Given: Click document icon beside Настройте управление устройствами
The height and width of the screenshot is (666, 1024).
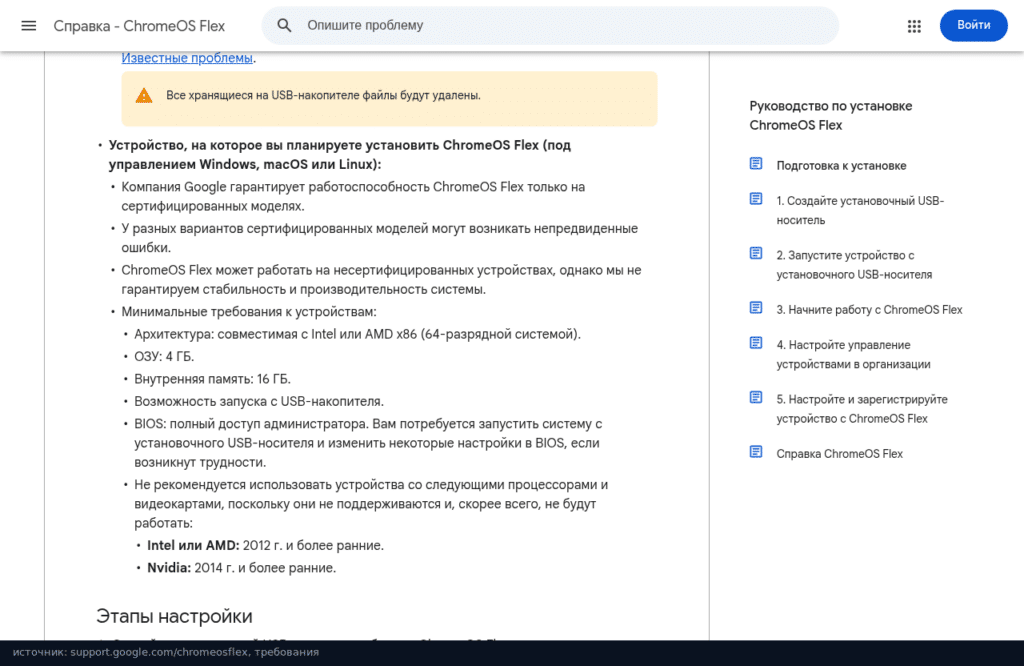Looking at the screenshot, I should (756, 343).
